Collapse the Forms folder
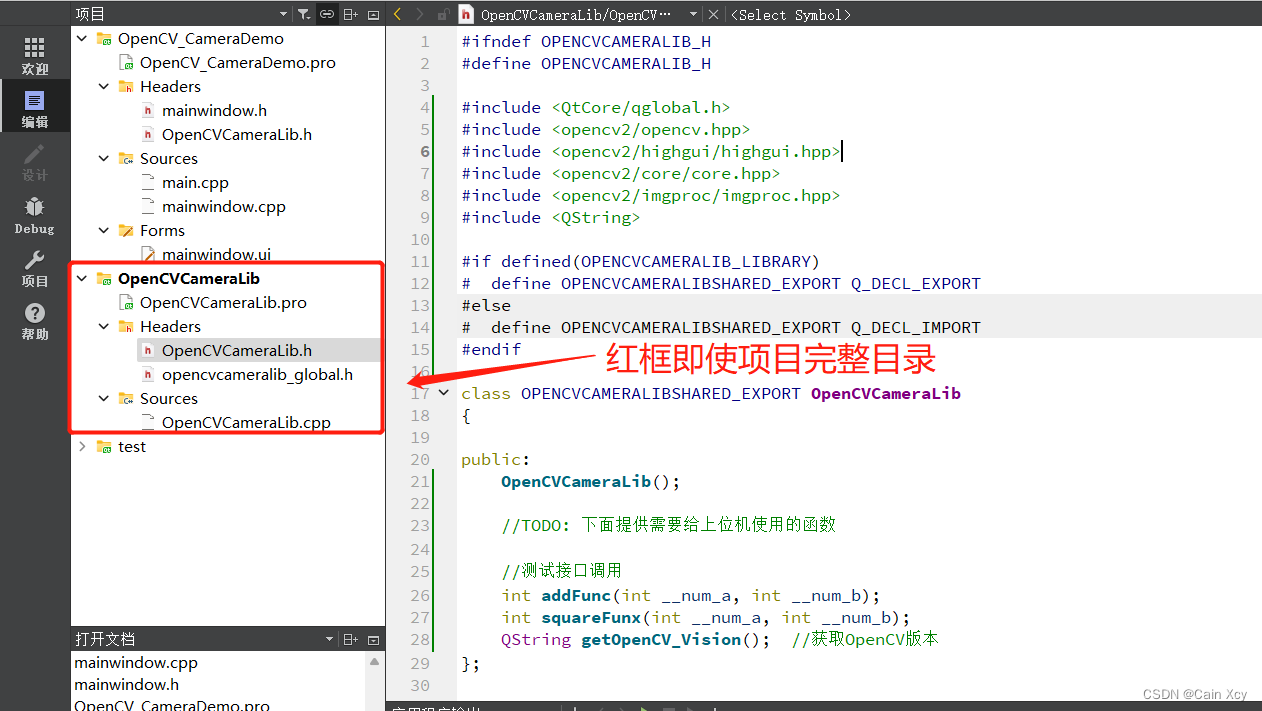The height and width of the screenshot is (711, 1262). (104, 230)
